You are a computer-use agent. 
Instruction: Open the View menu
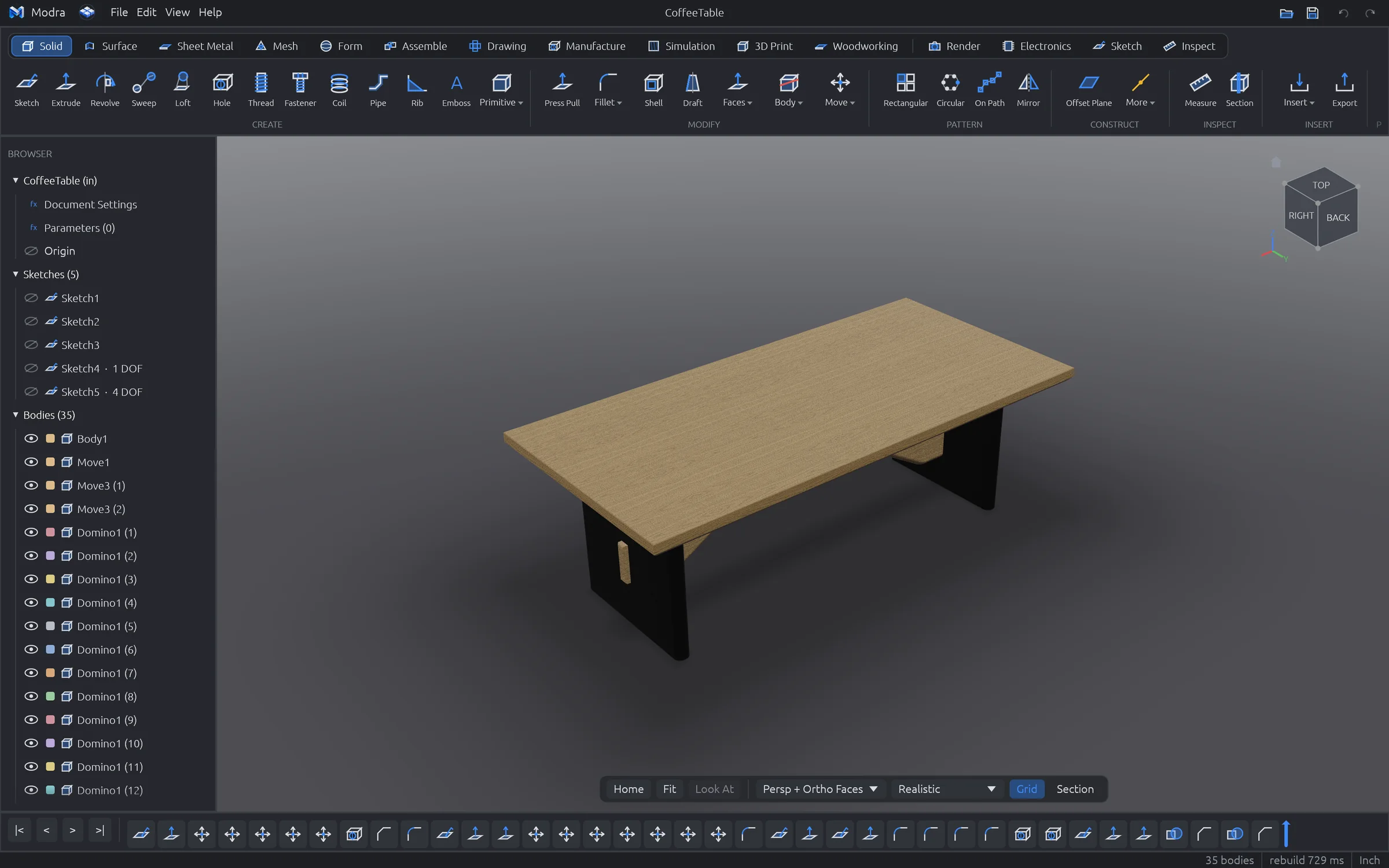(x=177, y=12)
